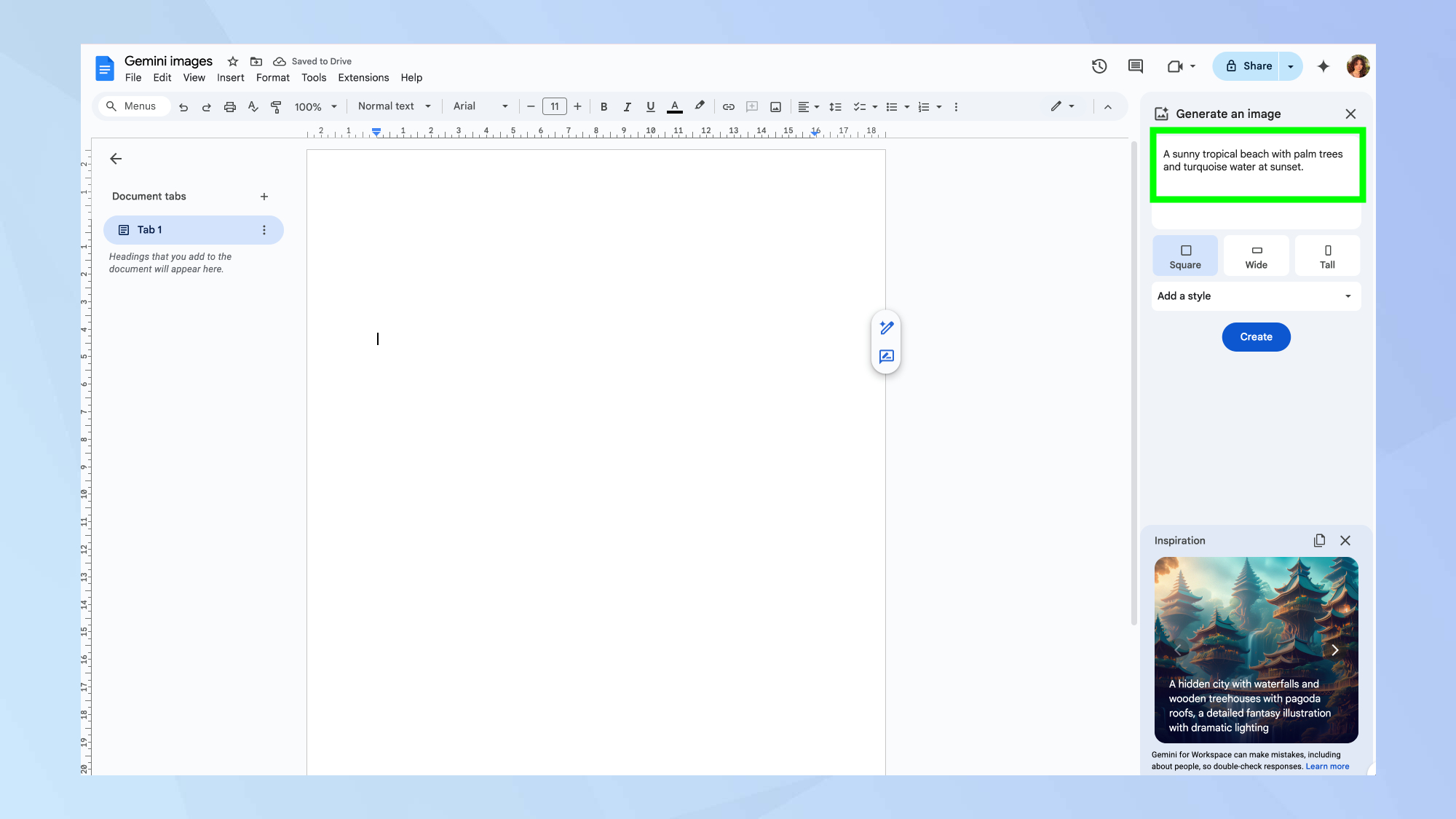The image size is (1456, 819).
Task: Select the paint format roller icon
Action: (x=276, y=107)
